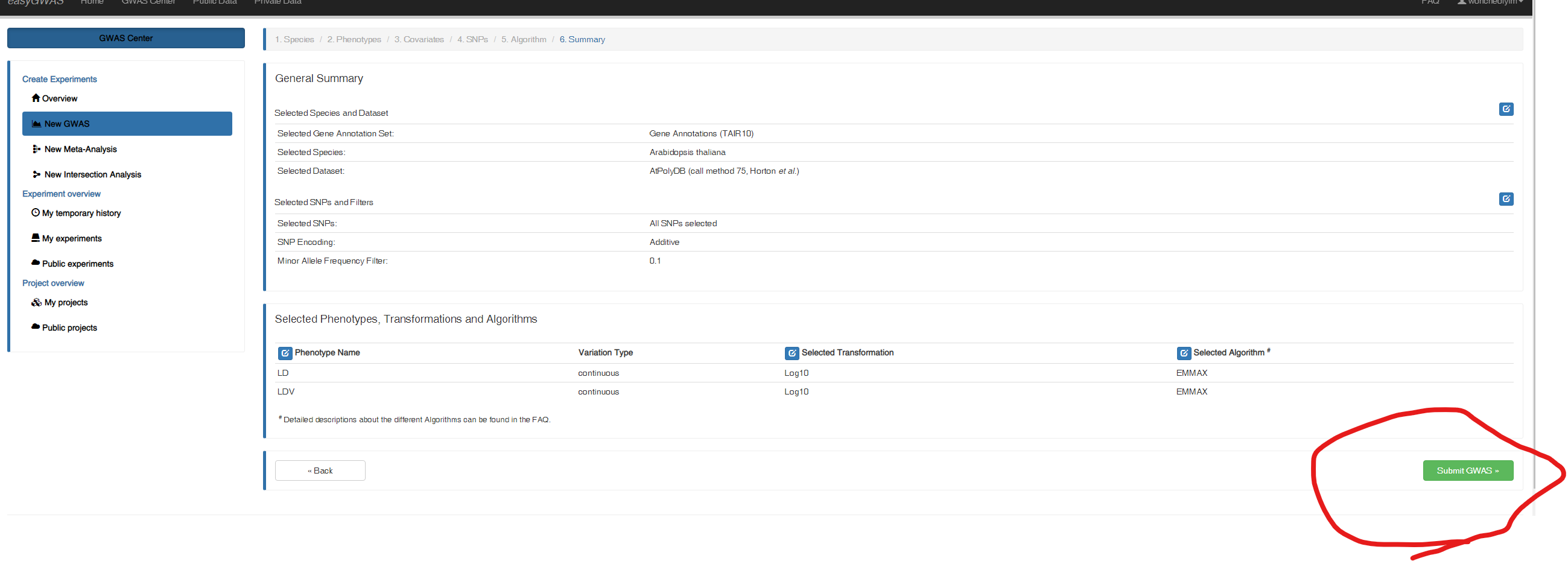Open FAQ from the top bar
Viewport: 1568px width, 561px height.
pos(1430,3)
